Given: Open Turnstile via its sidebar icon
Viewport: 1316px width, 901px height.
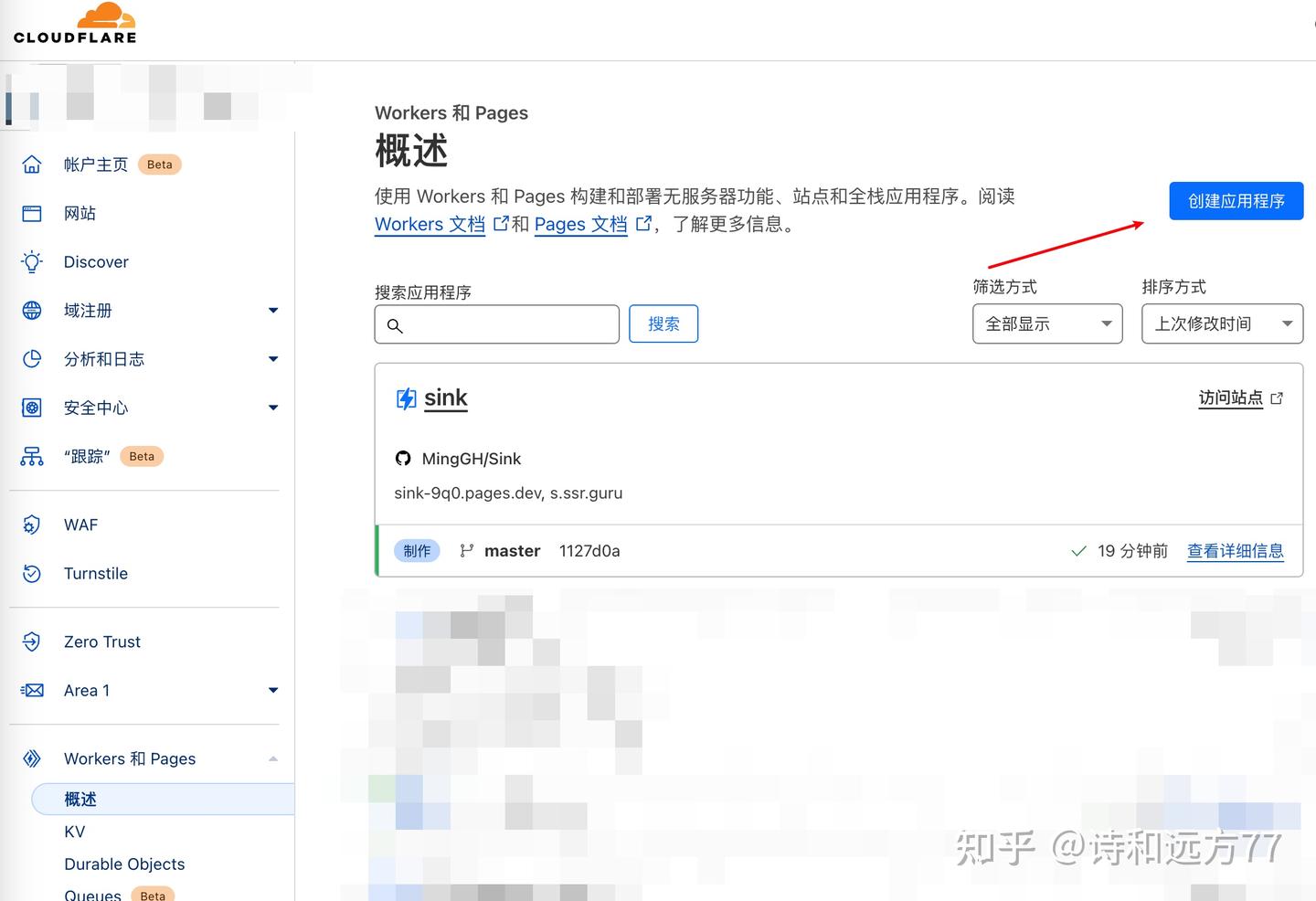Looking at the screenshot, I should pyautogui.click(x=31, y=573).
